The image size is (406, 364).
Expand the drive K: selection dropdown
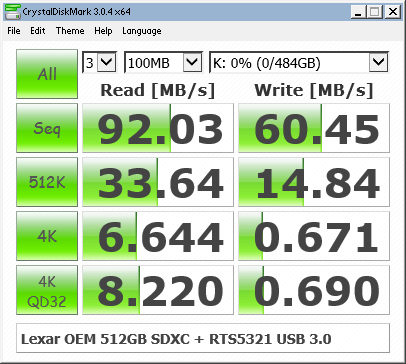click(379, 62)
